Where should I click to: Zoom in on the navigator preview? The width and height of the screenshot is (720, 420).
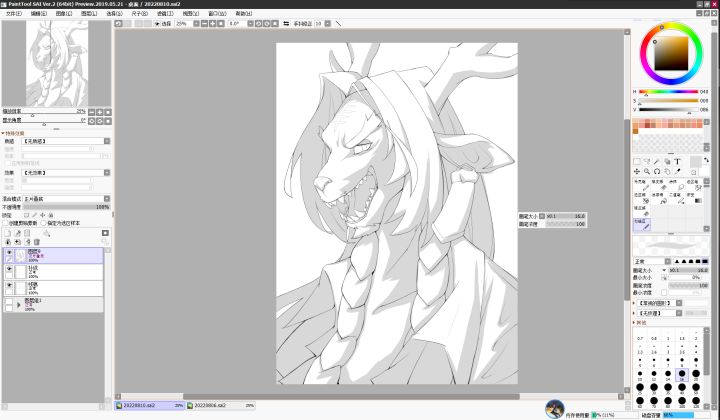pos(100,112)
